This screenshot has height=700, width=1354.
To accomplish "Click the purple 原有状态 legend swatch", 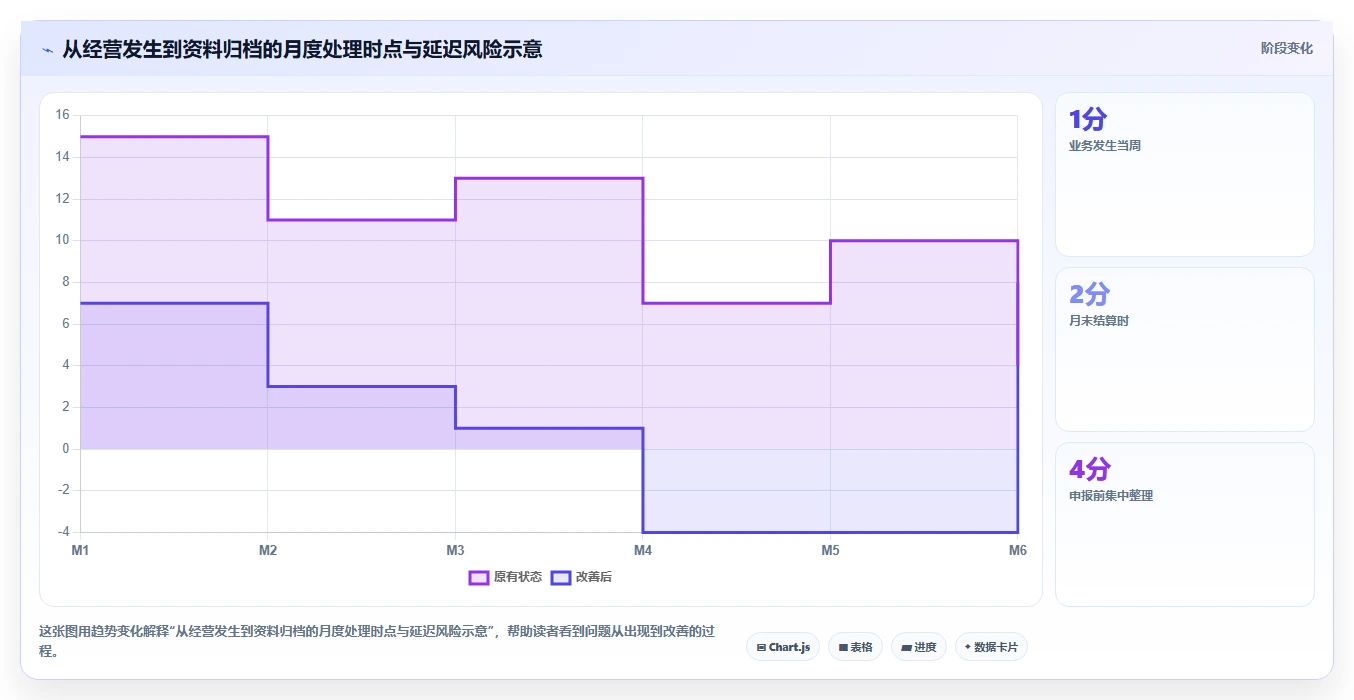I will (x=479, y=577).
